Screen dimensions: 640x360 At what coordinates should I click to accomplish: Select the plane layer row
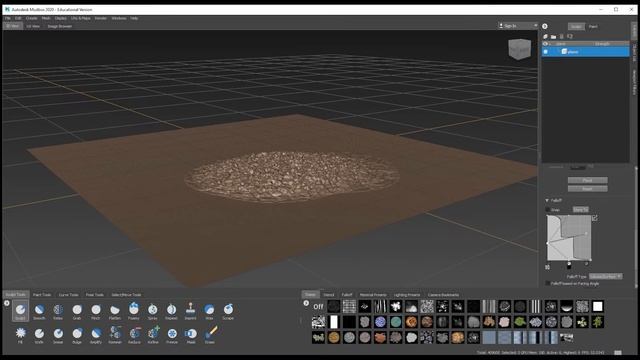(x=585, y=51)
